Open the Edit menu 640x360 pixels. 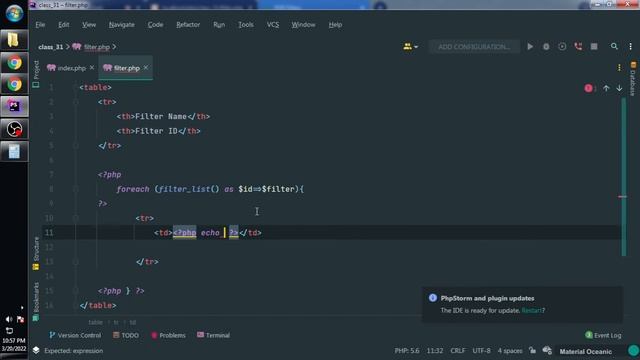(63, 24)
